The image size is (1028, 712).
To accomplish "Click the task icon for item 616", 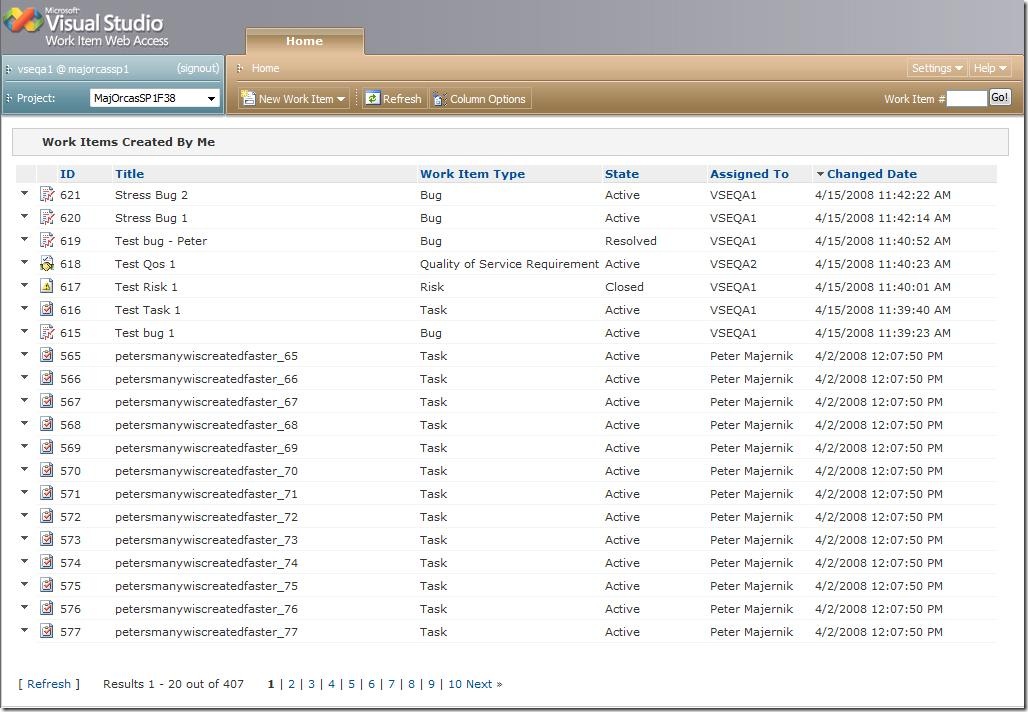I will pyautogui.click(x=47, y=310).
